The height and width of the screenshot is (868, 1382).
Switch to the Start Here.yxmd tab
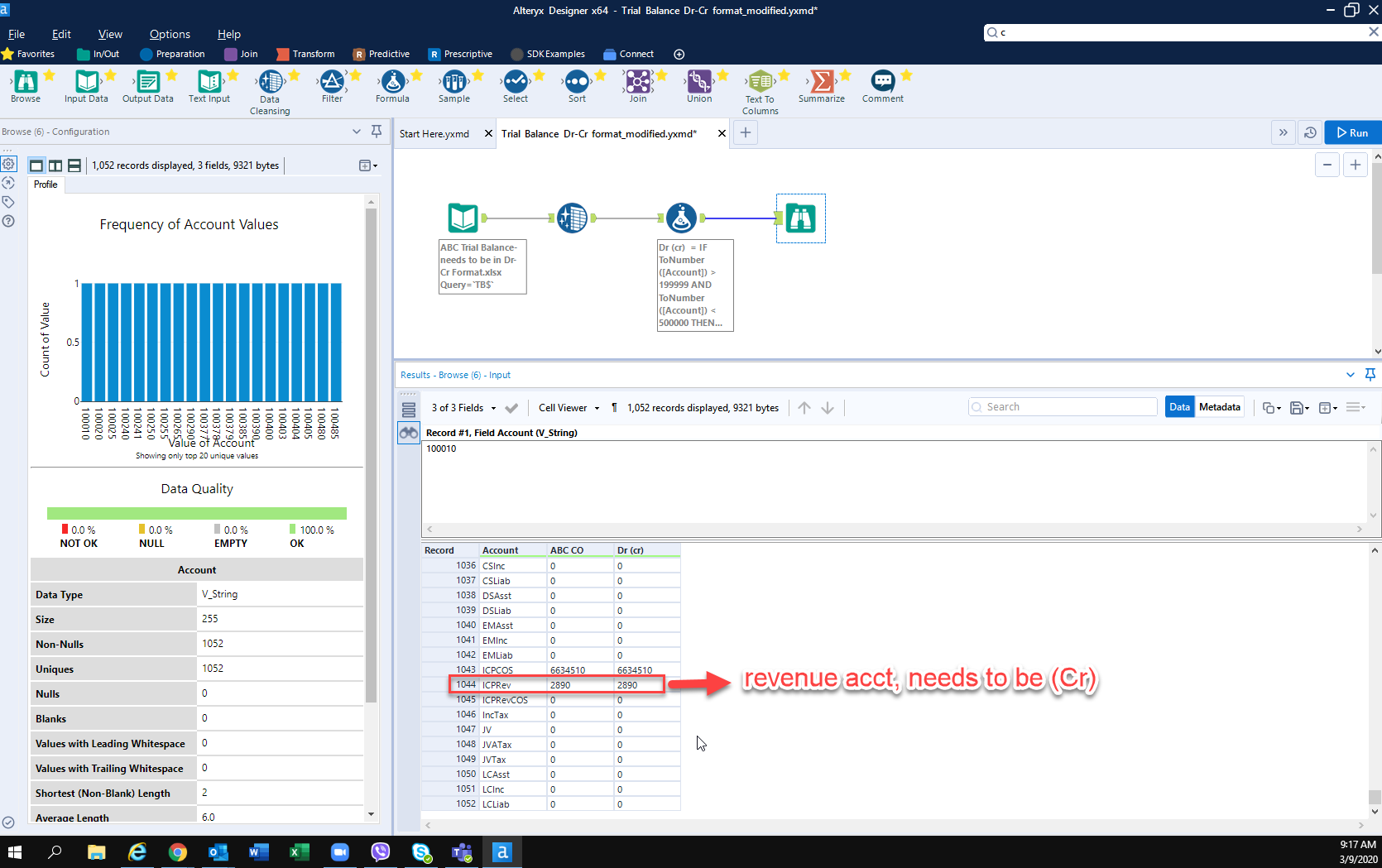click(x=434, y=133)
